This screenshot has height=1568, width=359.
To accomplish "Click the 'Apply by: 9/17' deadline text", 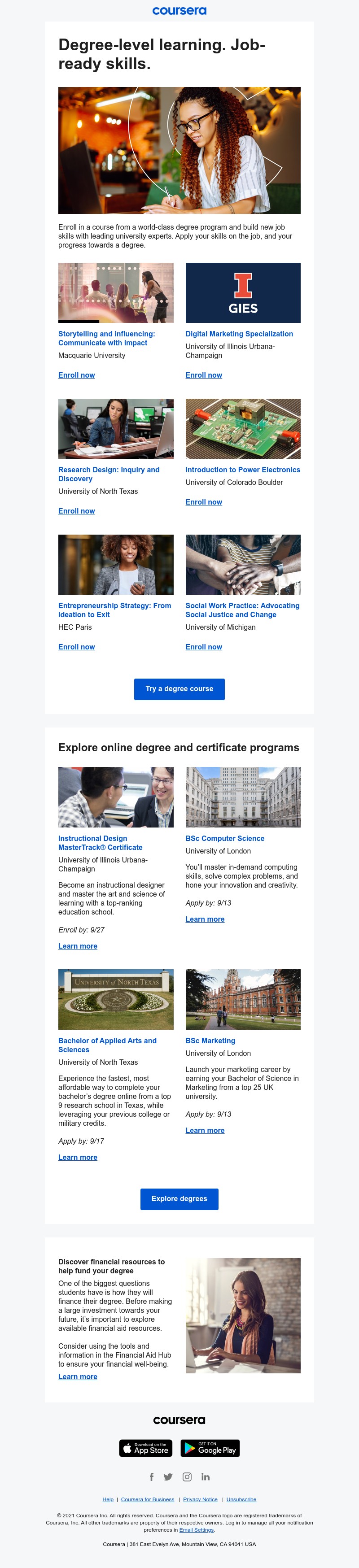I will tap(82, 1141).
